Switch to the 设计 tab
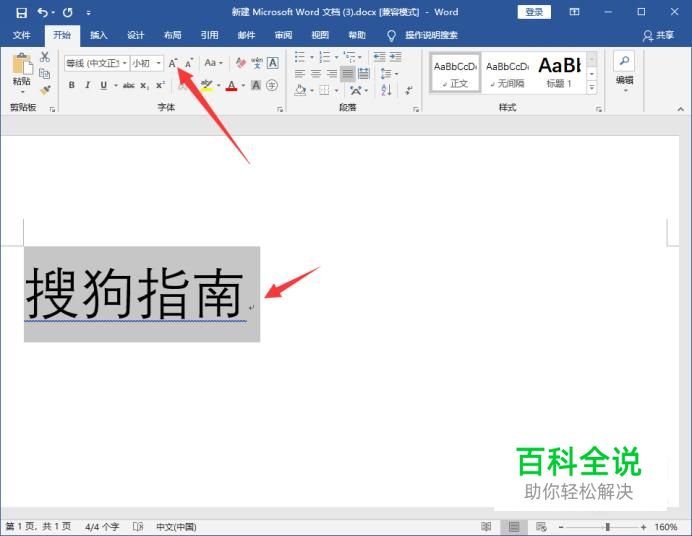Viewport: 692px width, 536px height. (x=135, y=35)
